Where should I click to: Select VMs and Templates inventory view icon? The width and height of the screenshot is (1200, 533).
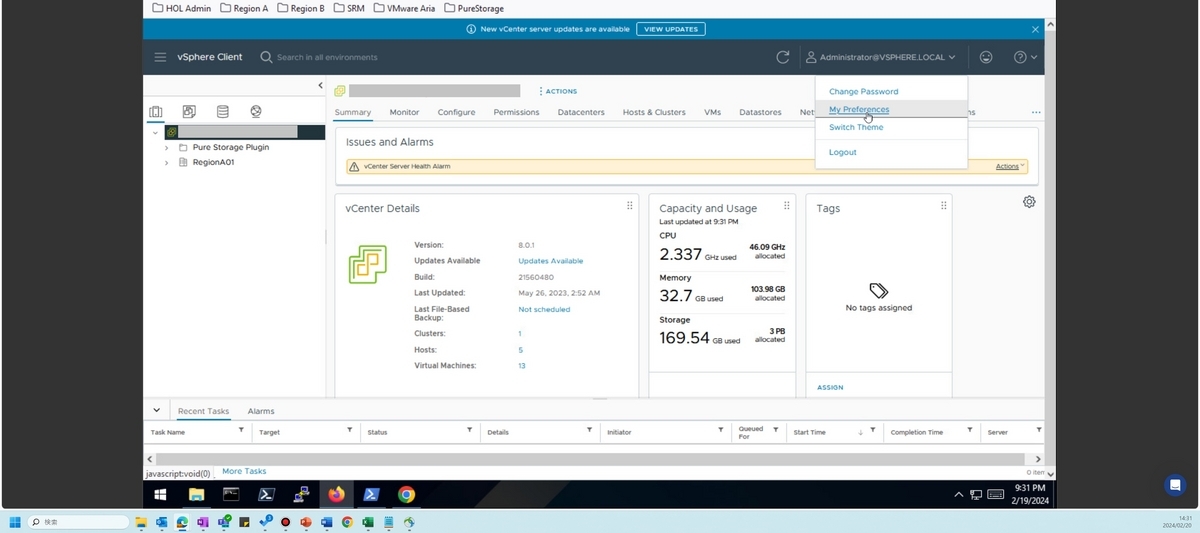click(x=189, y=112)
